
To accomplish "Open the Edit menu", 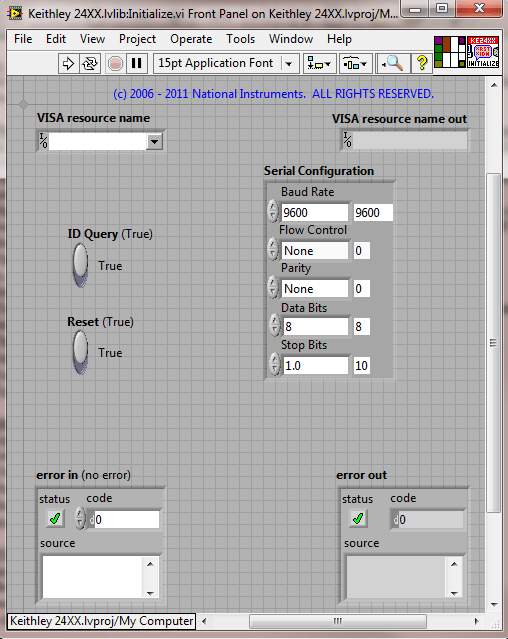I will coord(56,39).
